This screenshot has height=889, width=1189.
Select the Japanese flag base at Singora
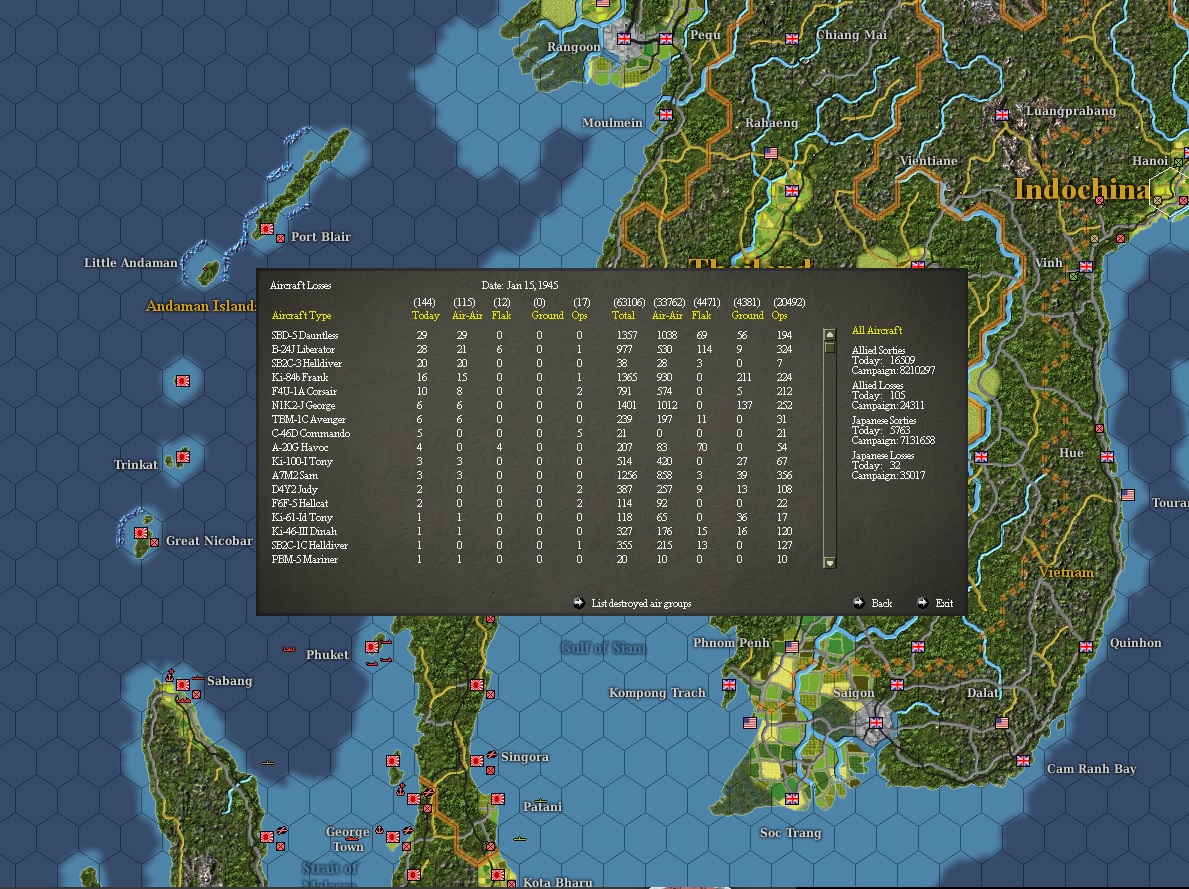(x=477, y=761)
